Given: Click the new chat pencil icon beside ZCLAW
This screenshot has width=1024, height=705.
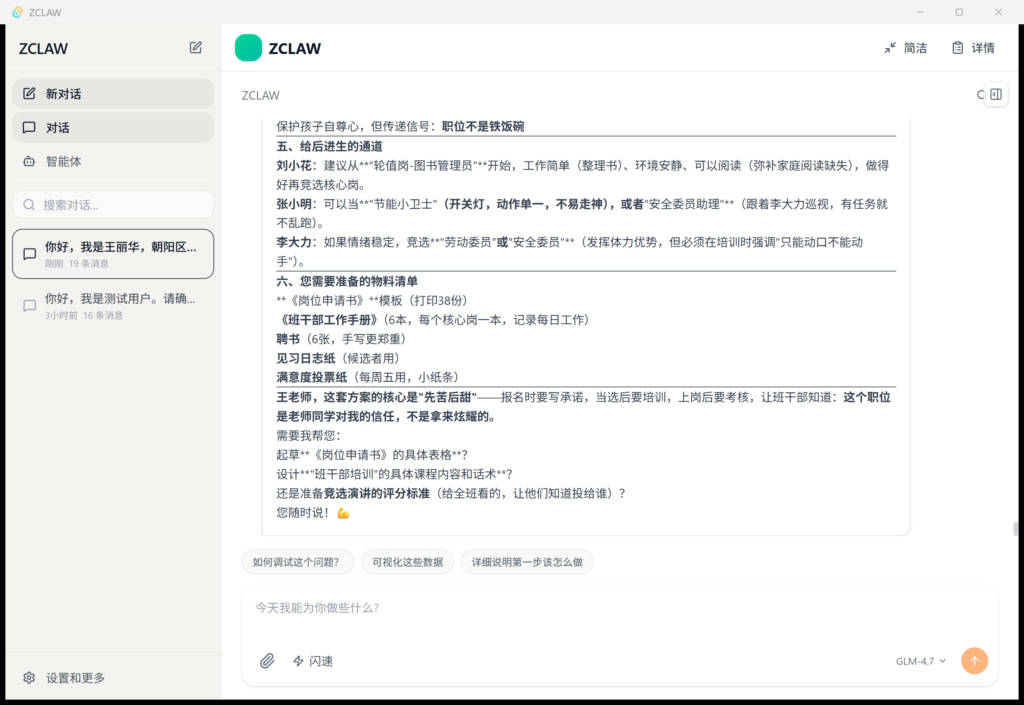Looking at the screenshot, I should (x=195, y=47).
